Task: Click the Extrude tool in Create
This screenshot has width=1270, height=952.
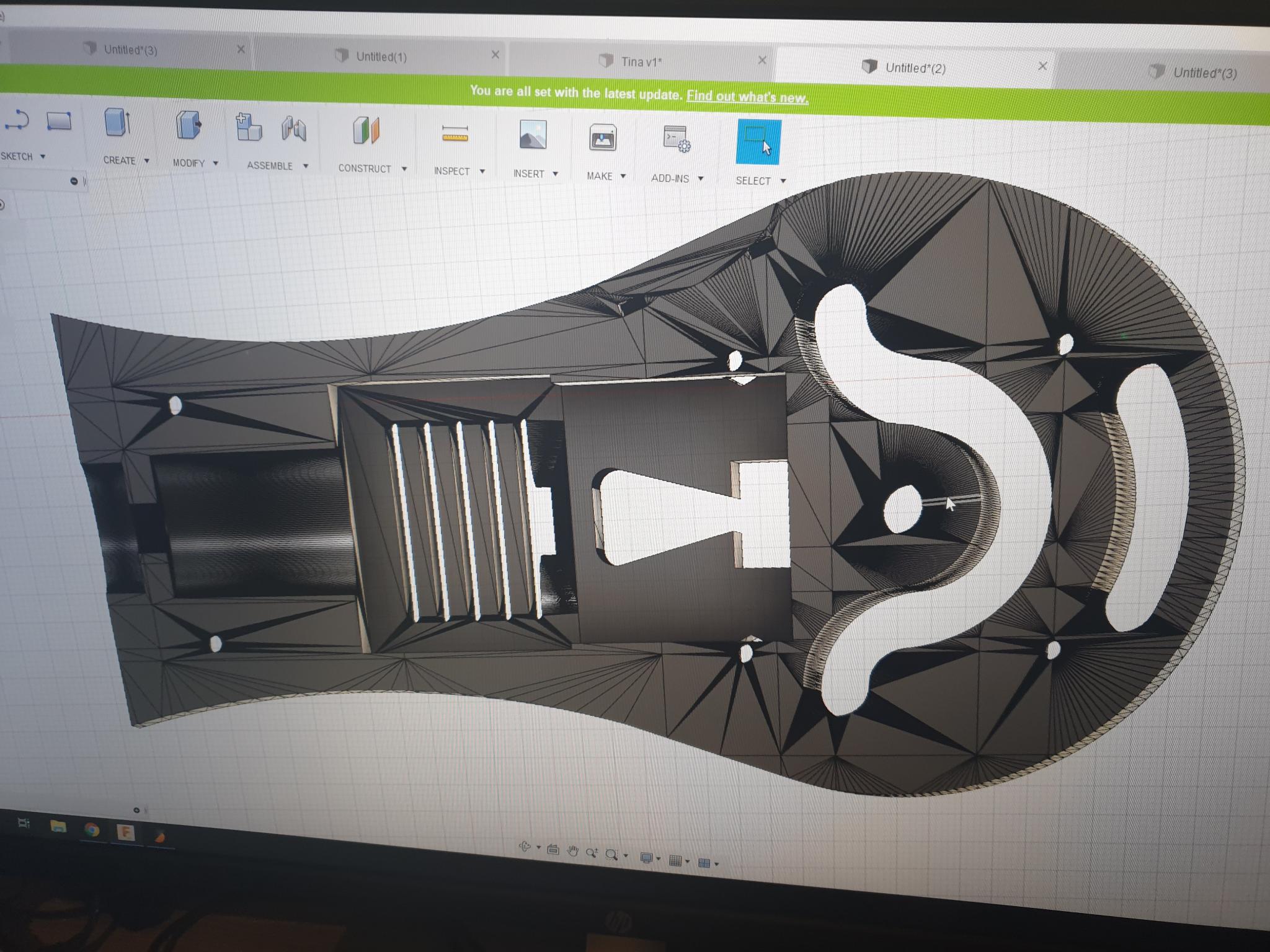Action: pos(118,122)
